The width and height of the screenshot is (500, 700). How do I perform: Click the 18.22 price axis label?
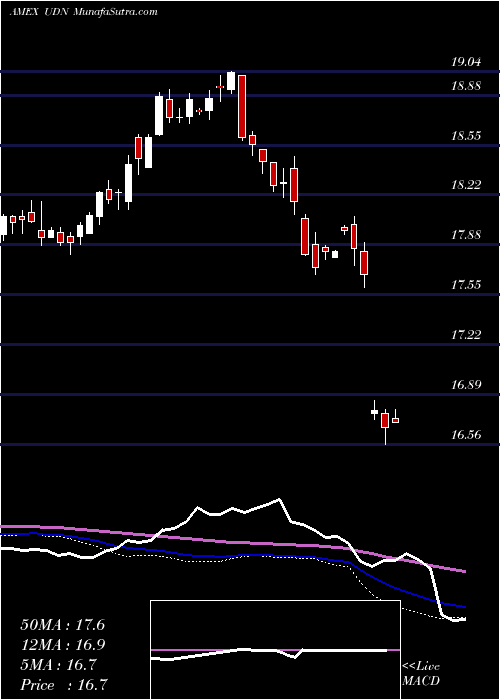466,185
